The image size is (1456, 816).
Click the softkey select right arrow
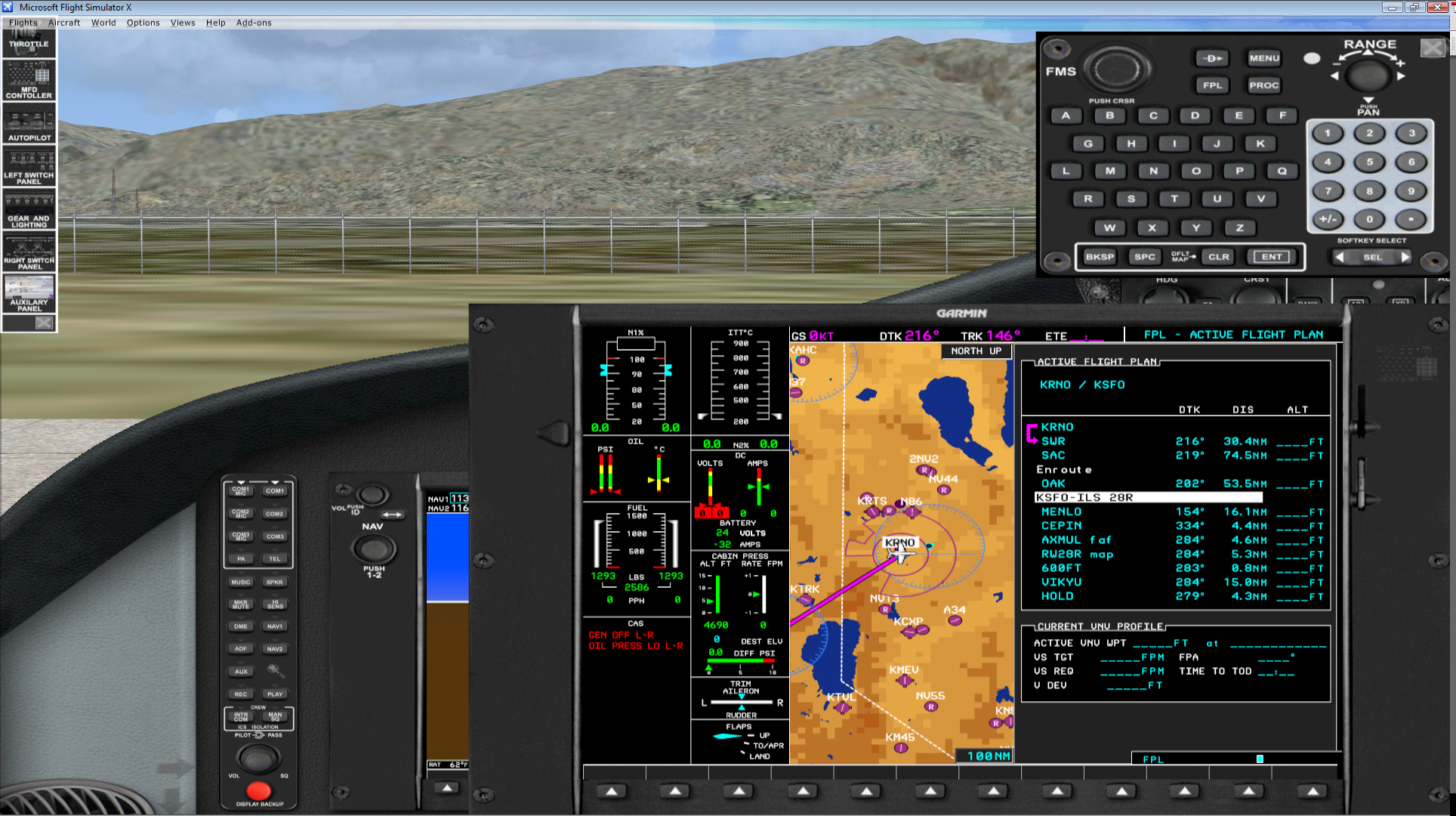(x=1405, y=257)
